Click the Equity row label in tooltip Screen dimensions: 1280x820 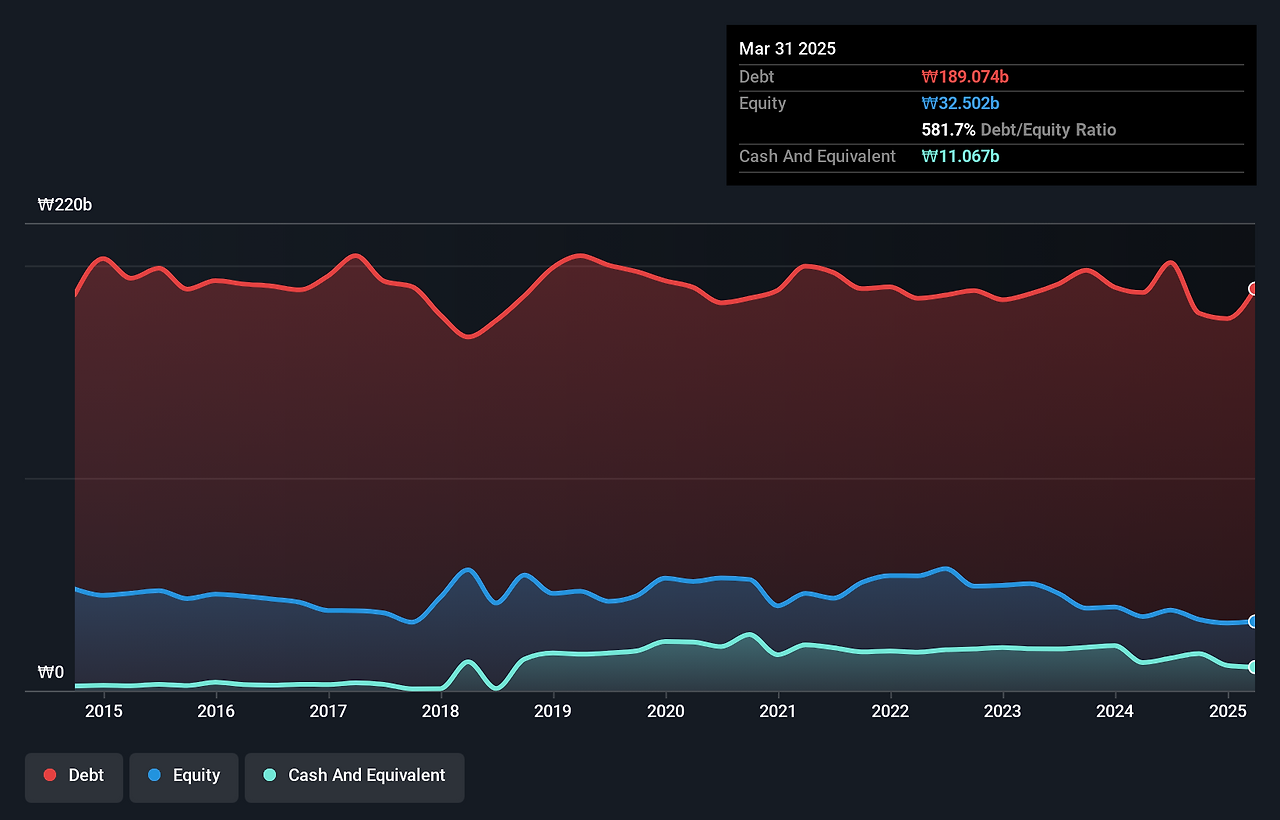[763, 104]
